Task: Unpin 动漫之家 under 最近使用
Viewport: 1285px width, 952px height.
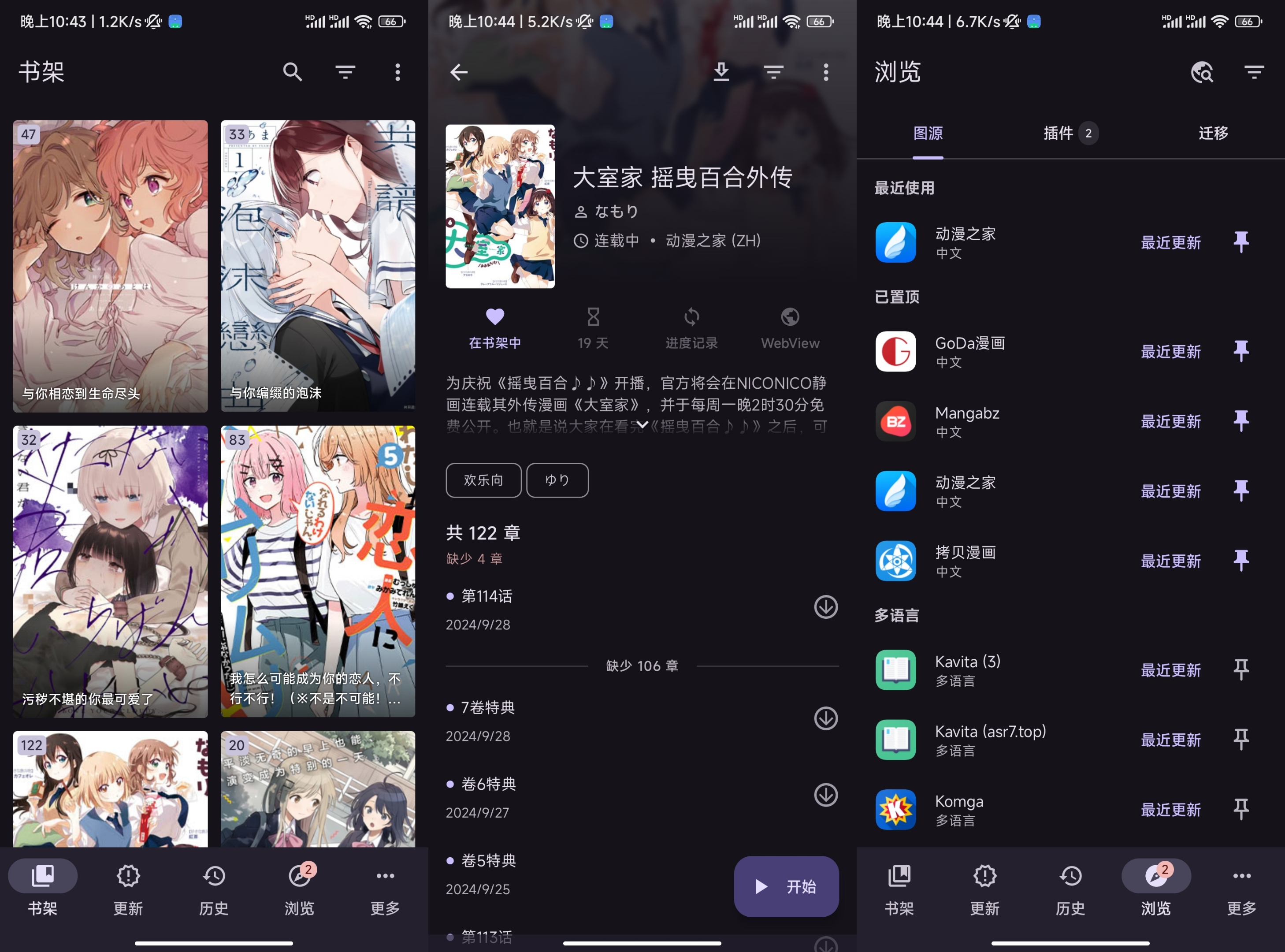Action: pos(1241,242)
